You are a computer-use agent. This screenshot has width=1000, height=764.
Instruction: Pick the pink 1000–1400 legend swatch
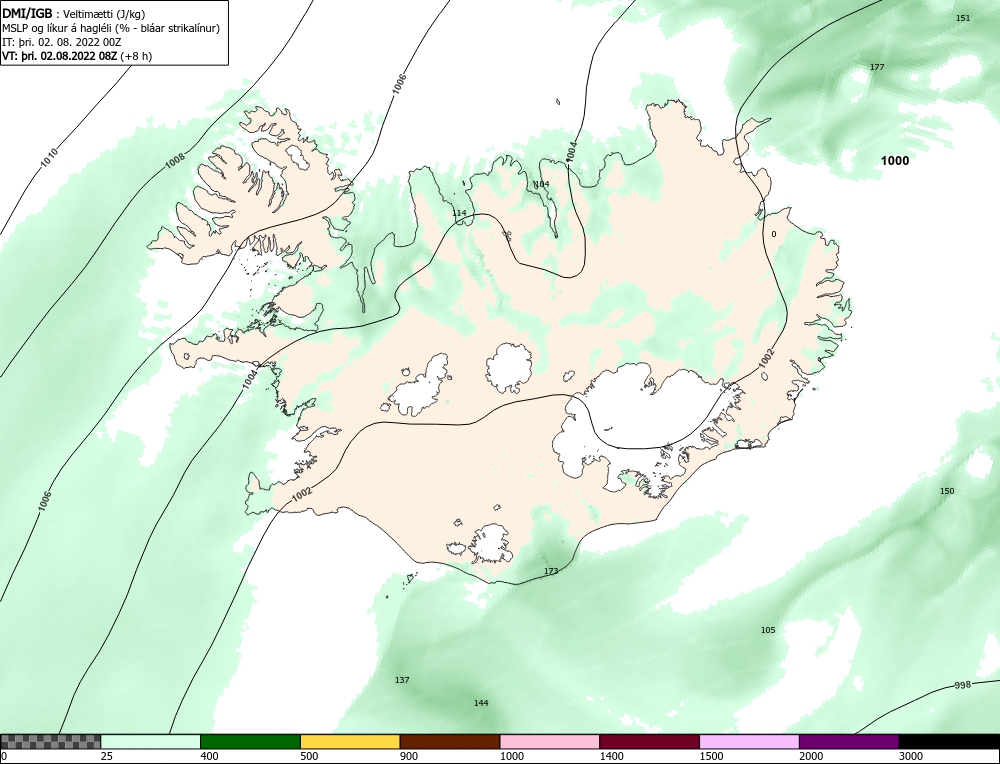pyautogui.click(x=550, y=741)
